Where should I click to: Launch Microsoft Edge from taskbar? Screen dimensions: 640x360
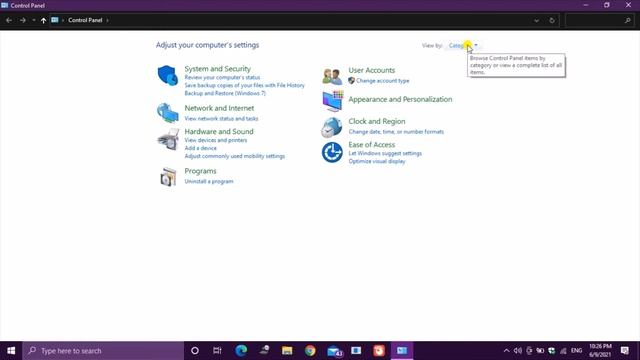click(x=241, y=351)
